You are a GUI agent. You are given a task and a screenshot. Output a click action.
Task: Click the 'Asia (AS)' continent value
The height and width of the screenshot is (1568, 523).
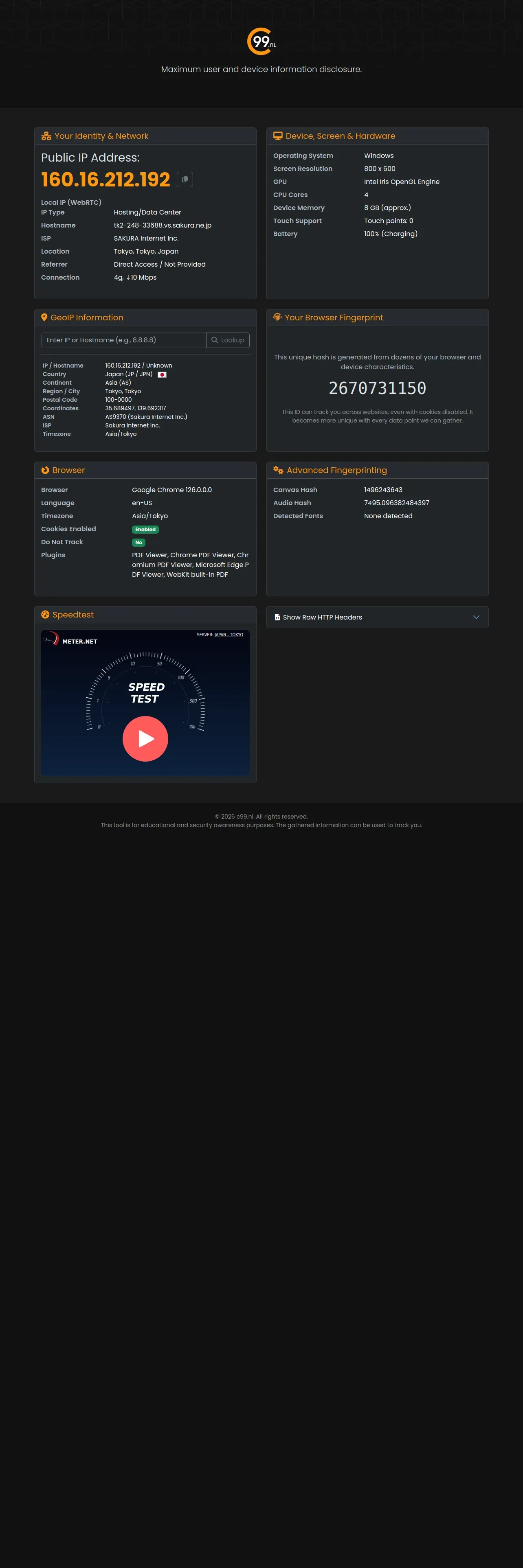point(118,383)
